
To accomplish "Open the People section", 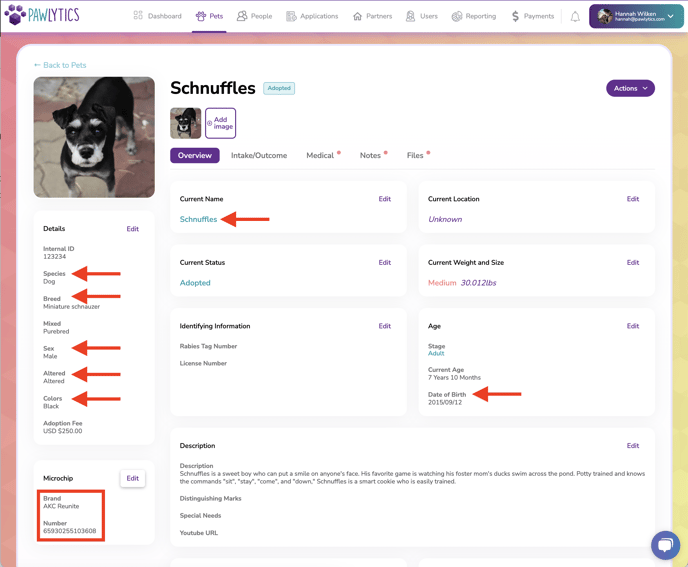I will (x=254, y=16).
